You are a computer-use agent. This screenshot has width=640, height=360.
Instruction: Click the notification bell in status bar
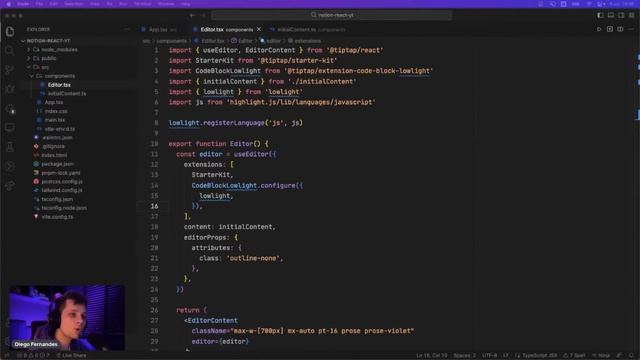(x=631, y=356)
